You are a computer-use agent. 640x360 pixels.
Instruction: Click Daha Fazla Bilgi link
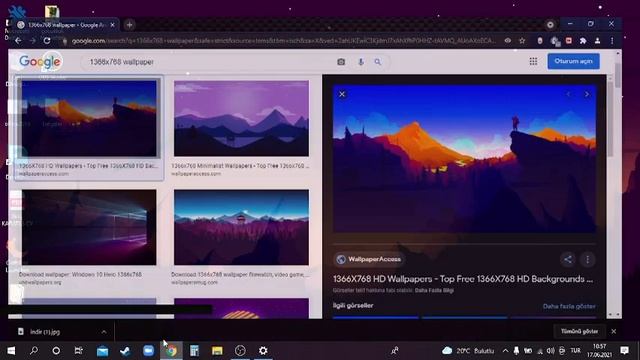pos(434,291)
